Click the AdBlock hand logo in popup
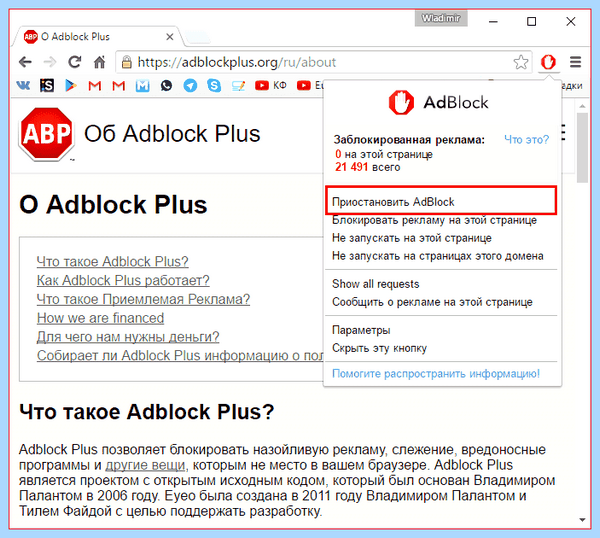 click(401, 103)
